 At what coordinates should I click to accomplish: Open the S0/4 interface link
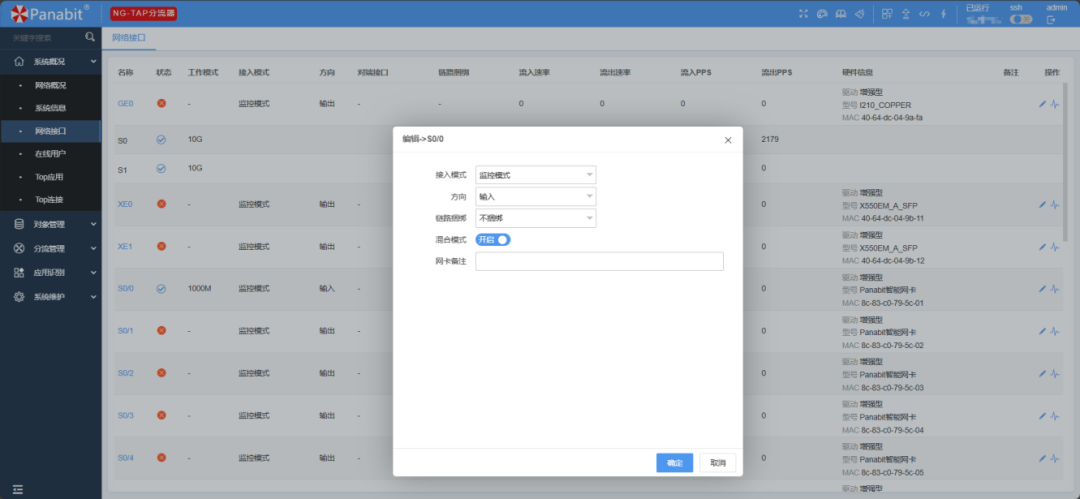[x=125, y=458]
